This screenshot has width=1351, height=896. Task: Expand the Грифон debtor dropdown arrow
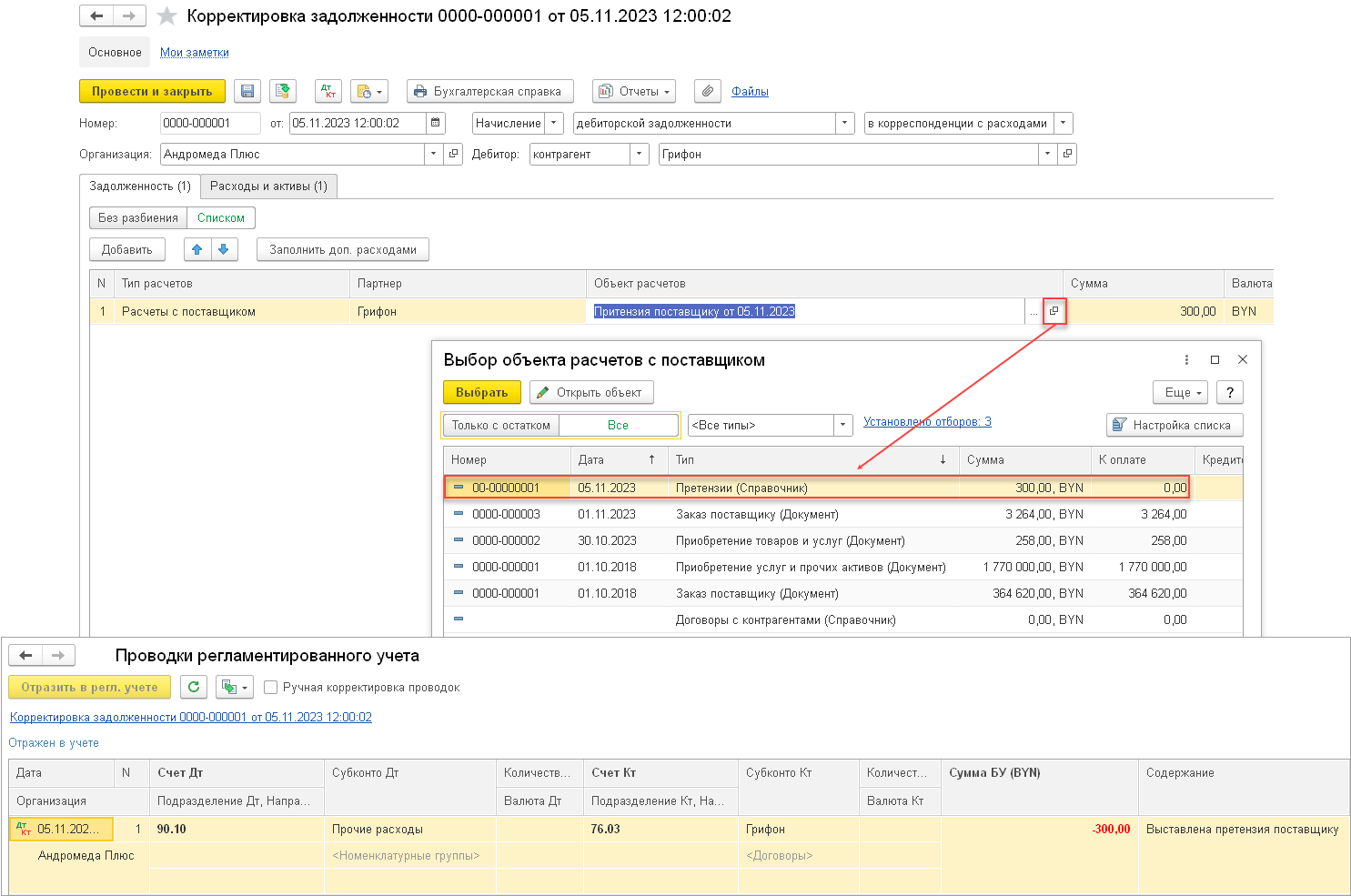1048,154
